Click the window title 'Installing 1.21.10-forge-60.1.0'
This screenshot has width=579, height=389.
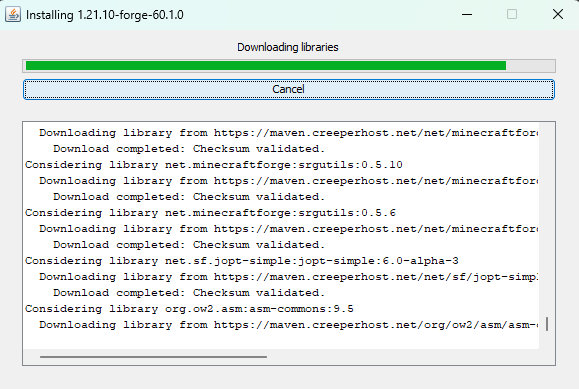[x=105, y=15]
